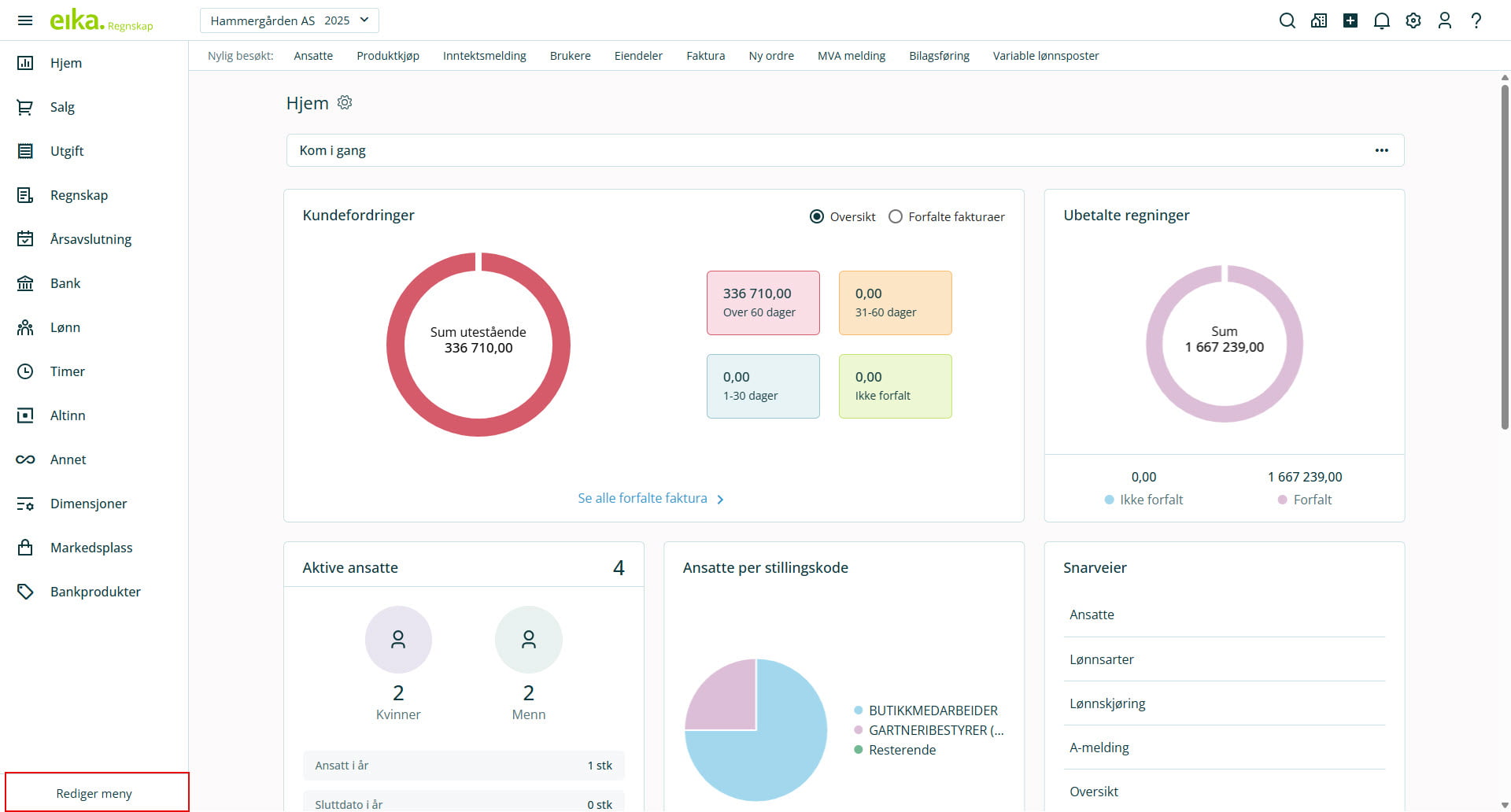Click the plus create-new icon
The height and width of the screenshot is (812, 1511).
[x=1350, y=20]
